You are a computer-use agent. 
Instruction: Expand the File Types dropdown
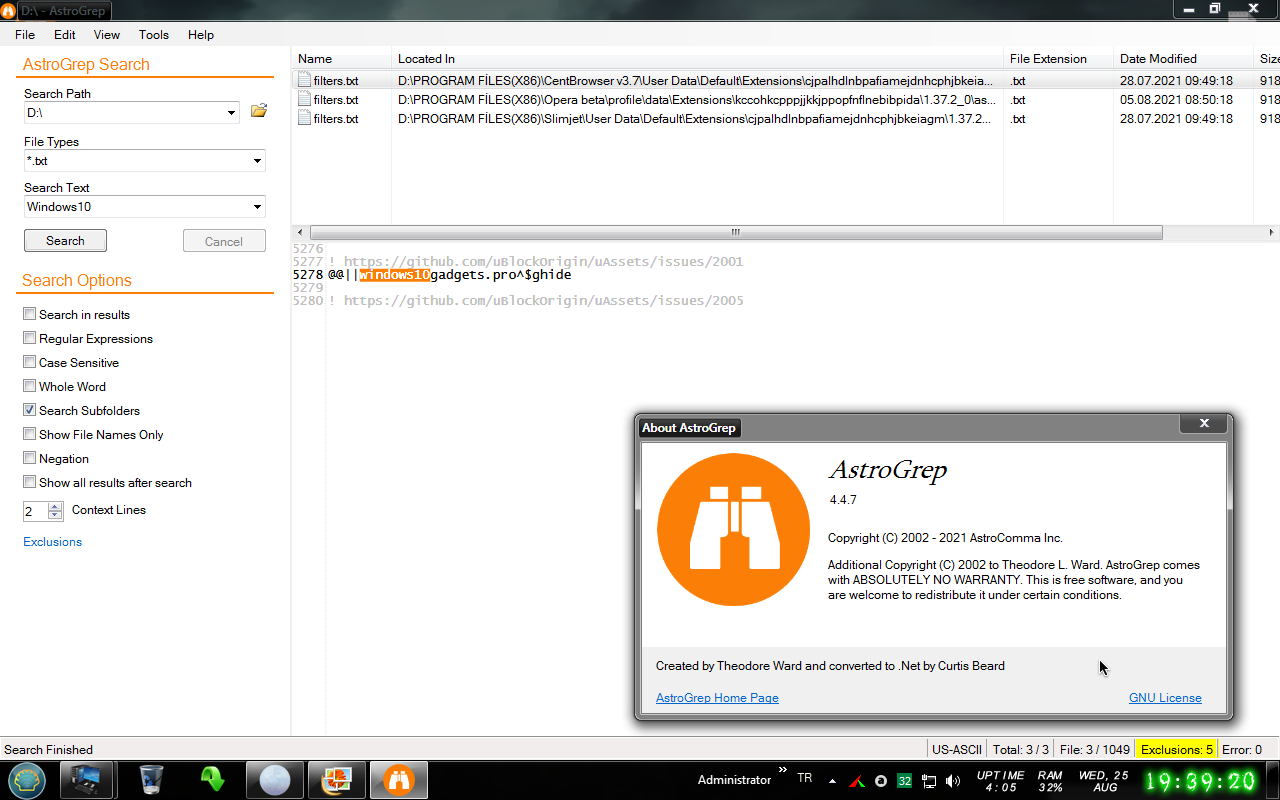258,161
